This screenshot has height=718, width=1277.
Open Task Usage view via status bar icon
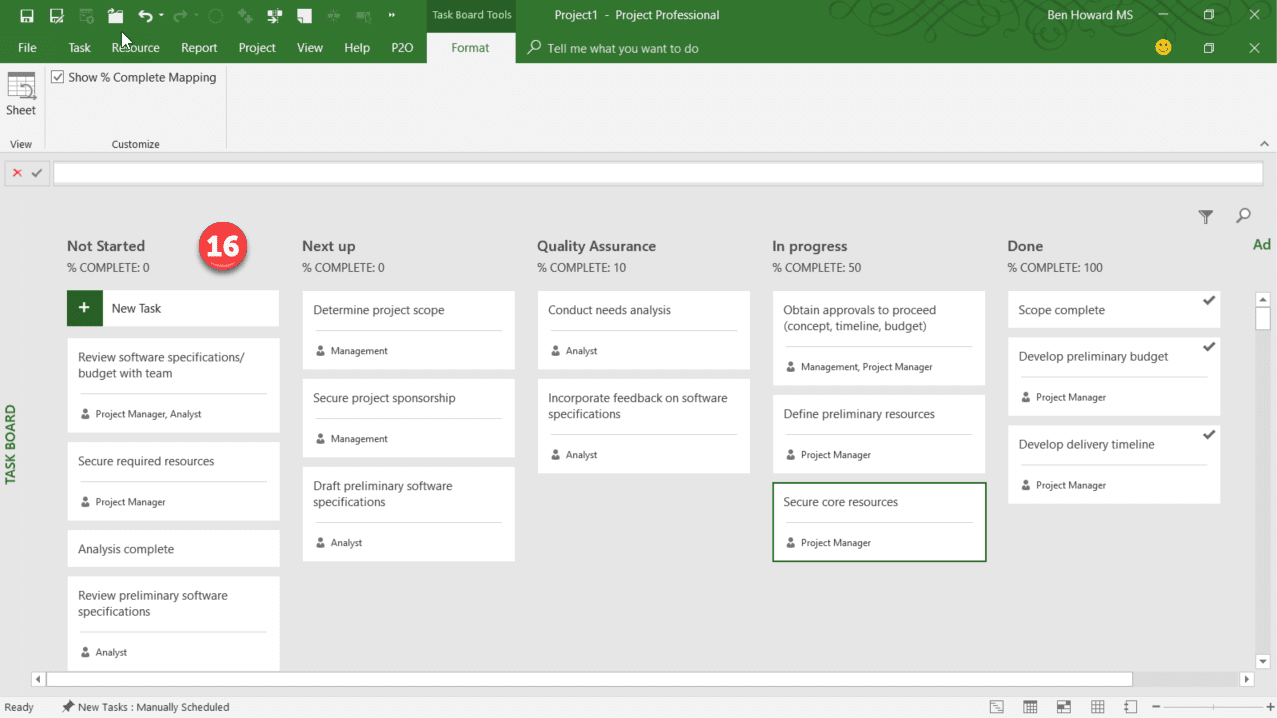[x=1030, y=707]
